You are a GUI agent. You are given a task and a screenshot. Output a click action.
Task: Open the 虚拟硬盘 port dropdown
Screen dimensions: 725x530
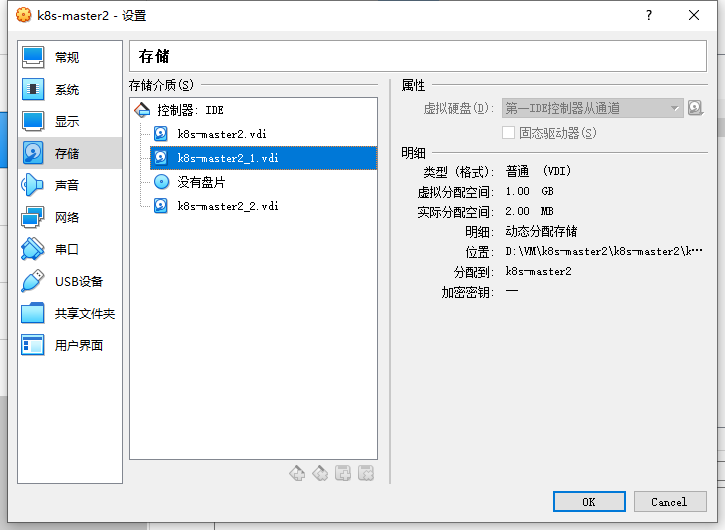pyautogui.click(x=592, y=108)
